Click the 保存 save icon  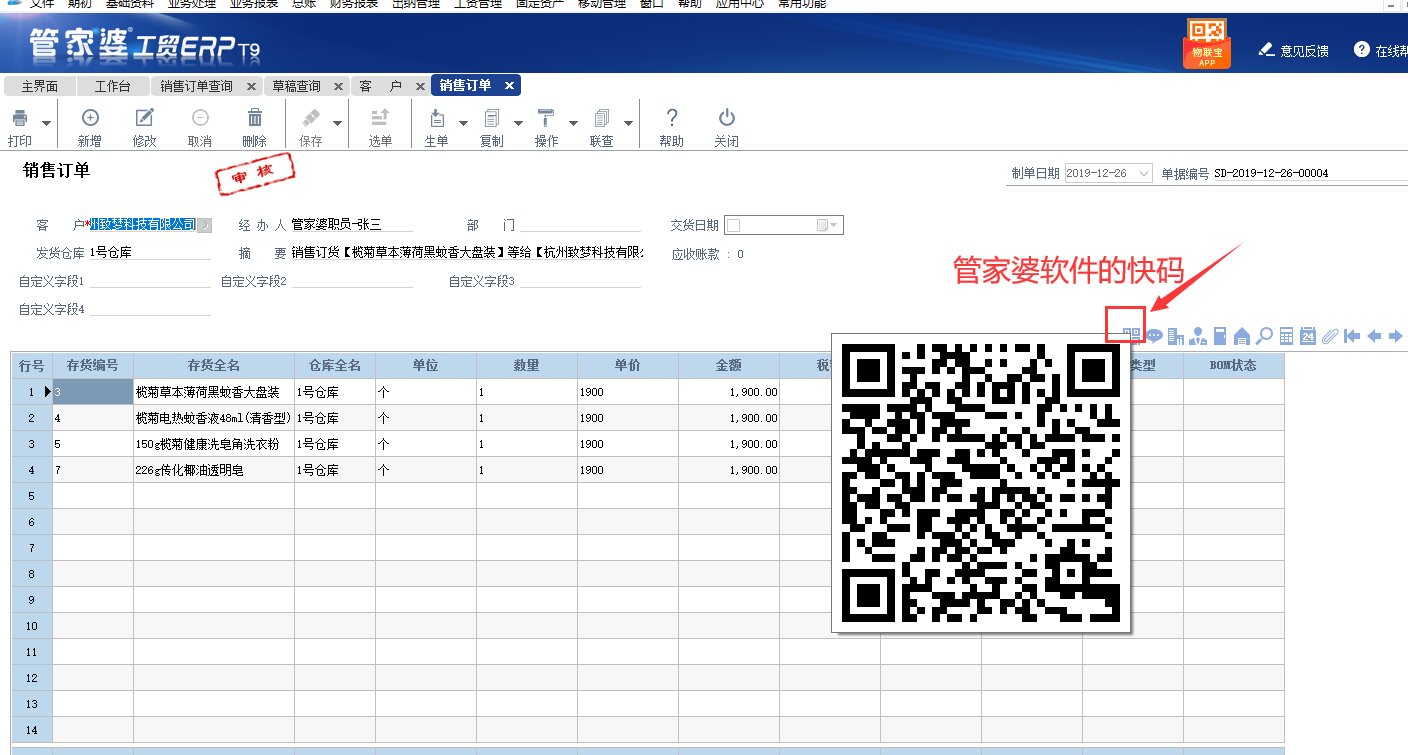pyautogui.click(x=311, y=117)
